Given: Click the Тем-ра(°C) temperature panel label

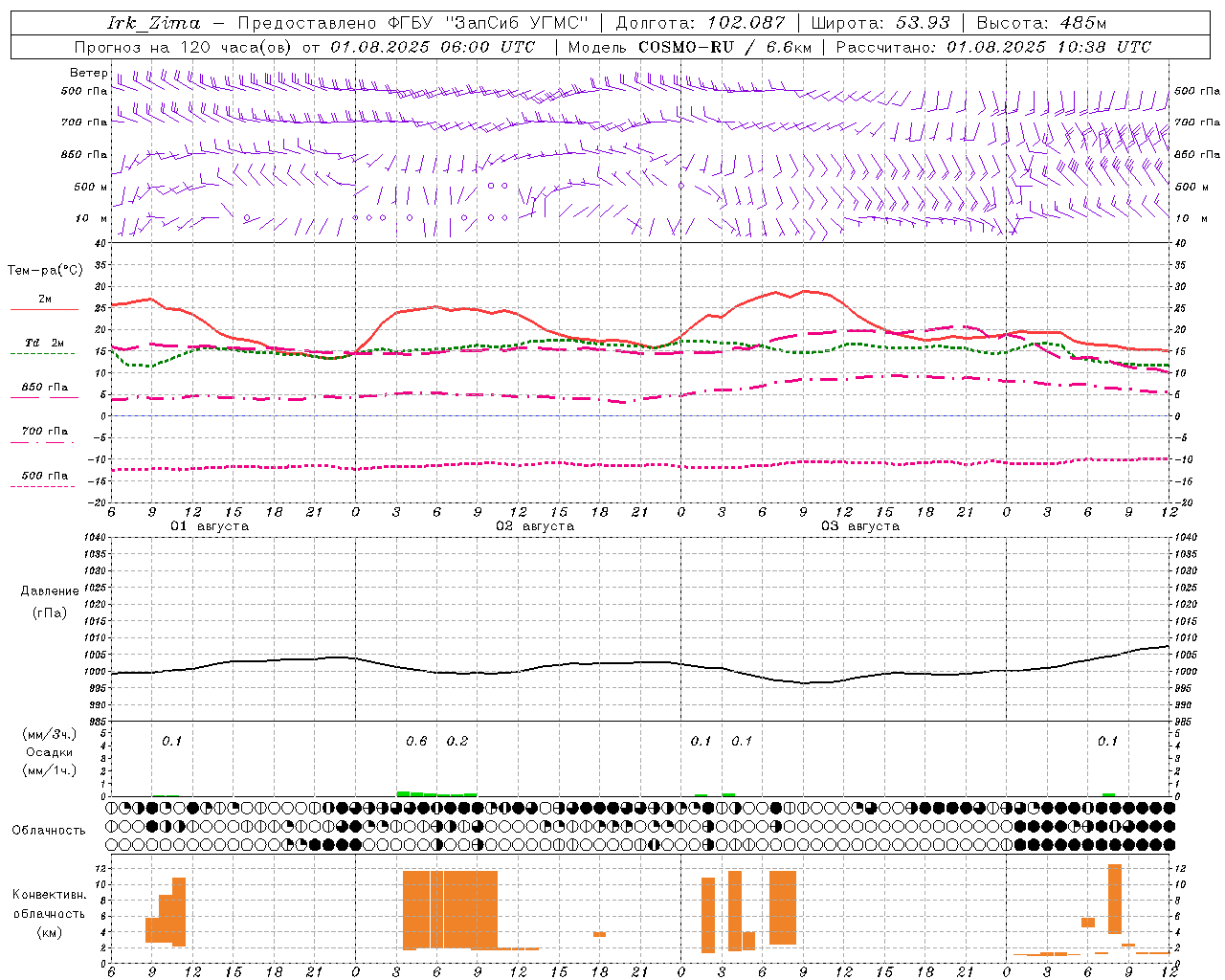Looking at the screenshot, I should (x=45, y=271).
